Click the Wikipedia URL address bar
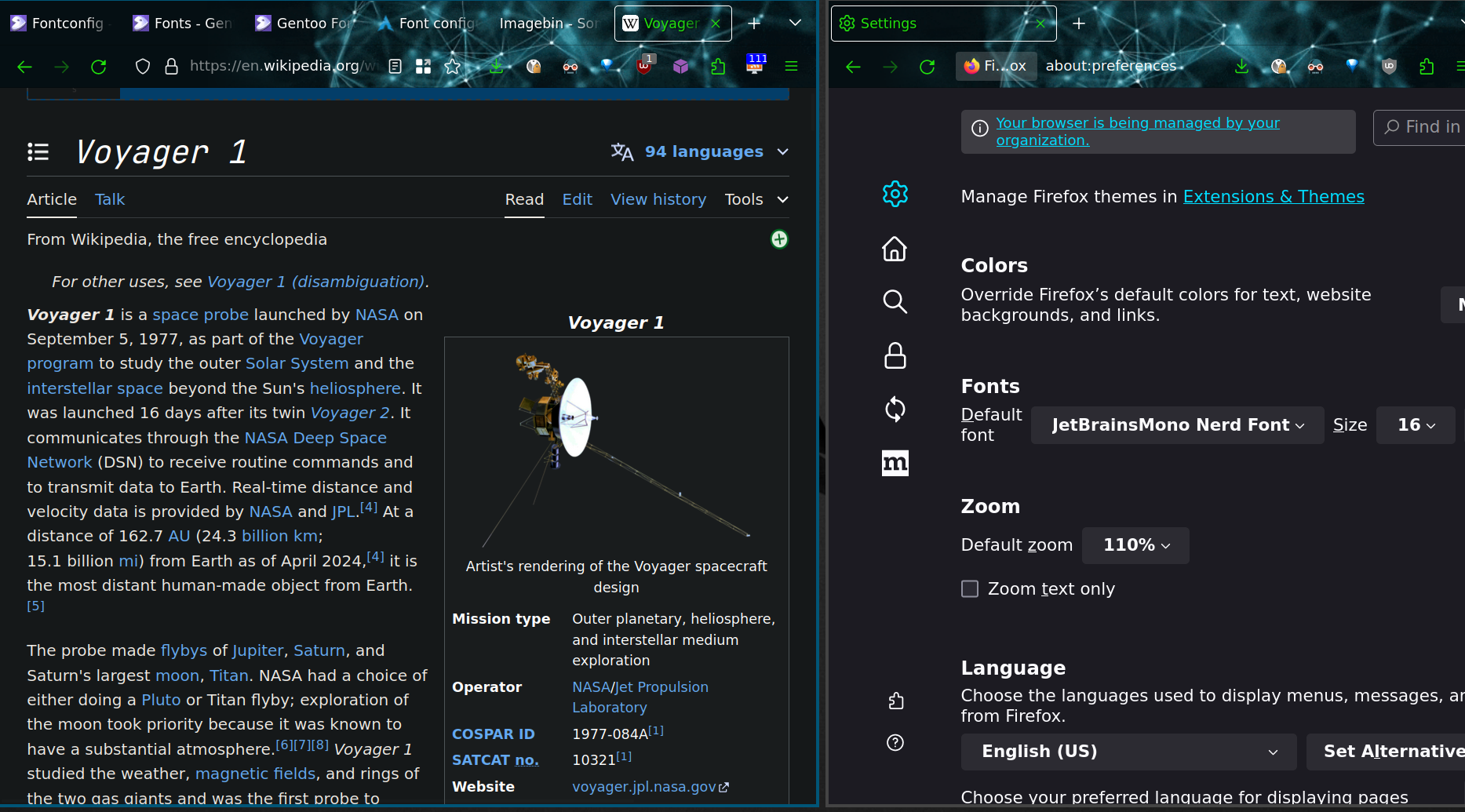 282,66
